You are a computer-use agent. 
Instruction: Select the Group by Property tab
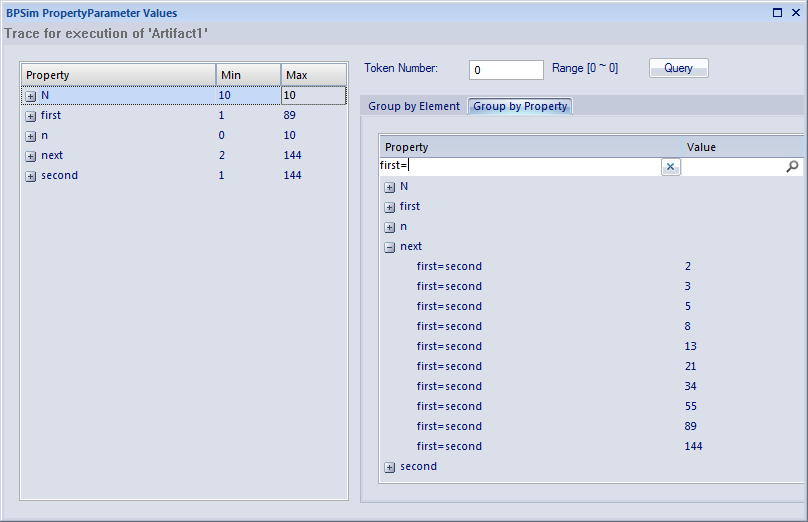520,106
